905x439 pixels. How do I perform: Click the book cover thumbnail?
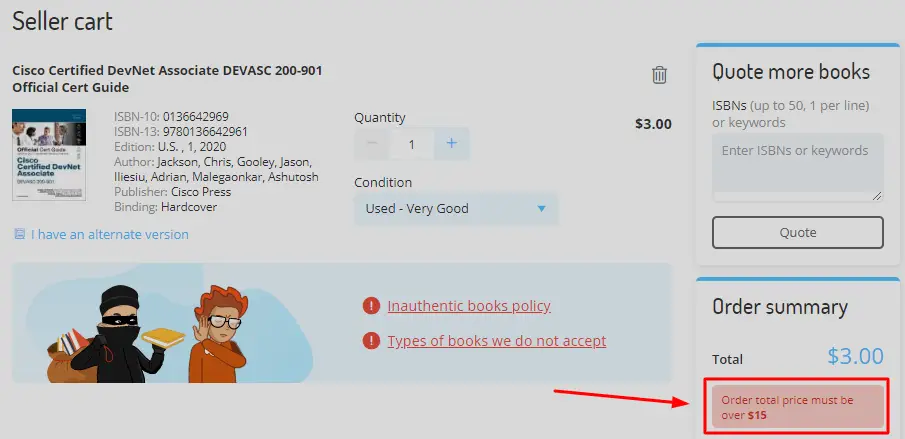(49, 155)
